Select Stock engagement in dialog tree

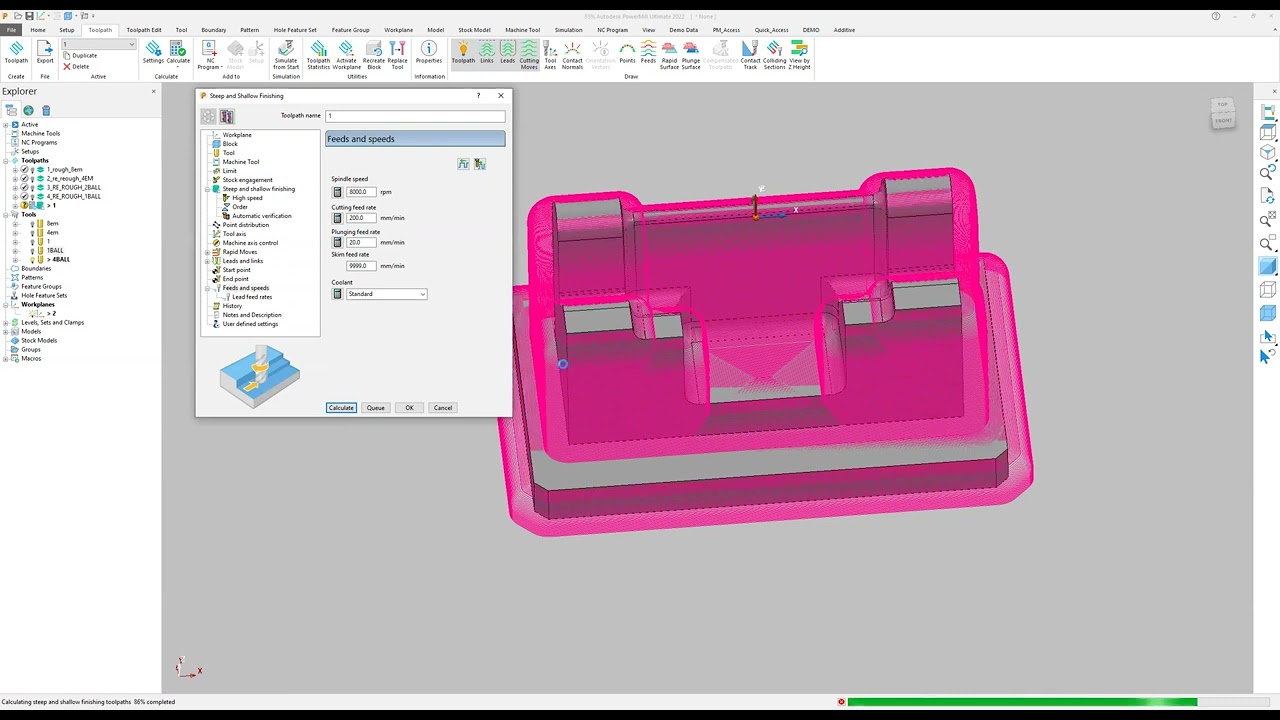247,180
